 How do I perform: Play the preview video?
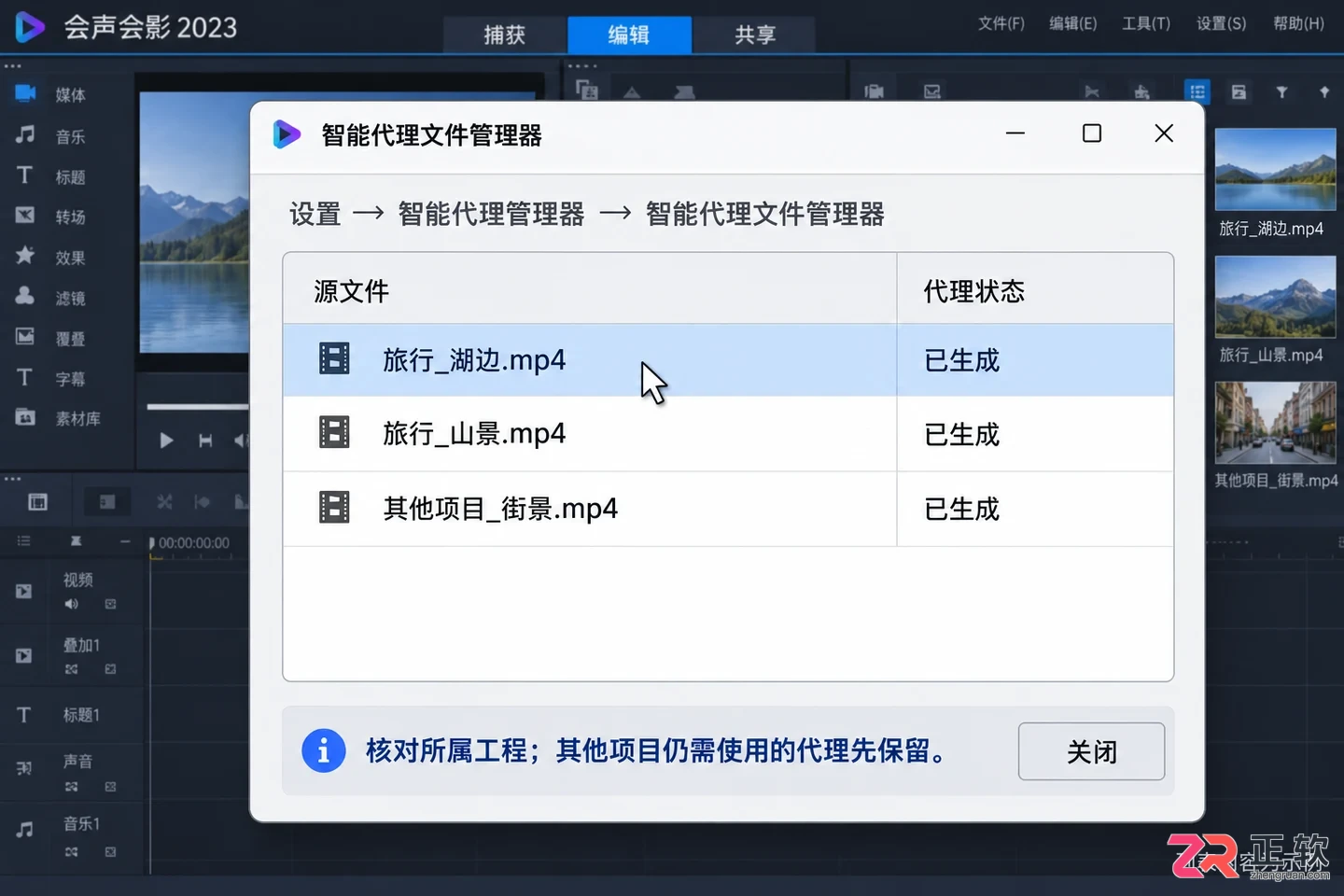166,440
